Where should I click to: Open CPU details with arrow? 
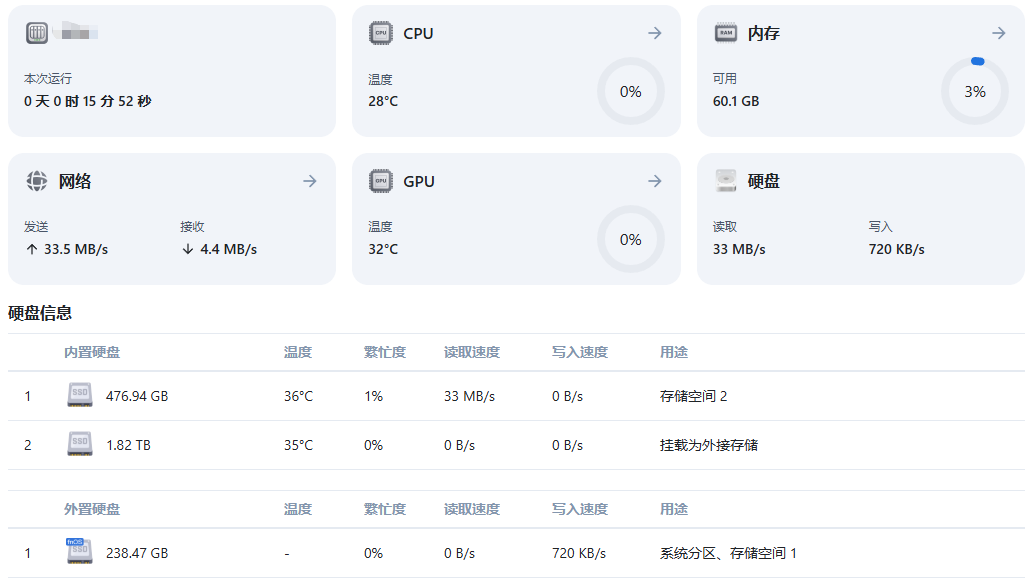click(x=655, y=33)
